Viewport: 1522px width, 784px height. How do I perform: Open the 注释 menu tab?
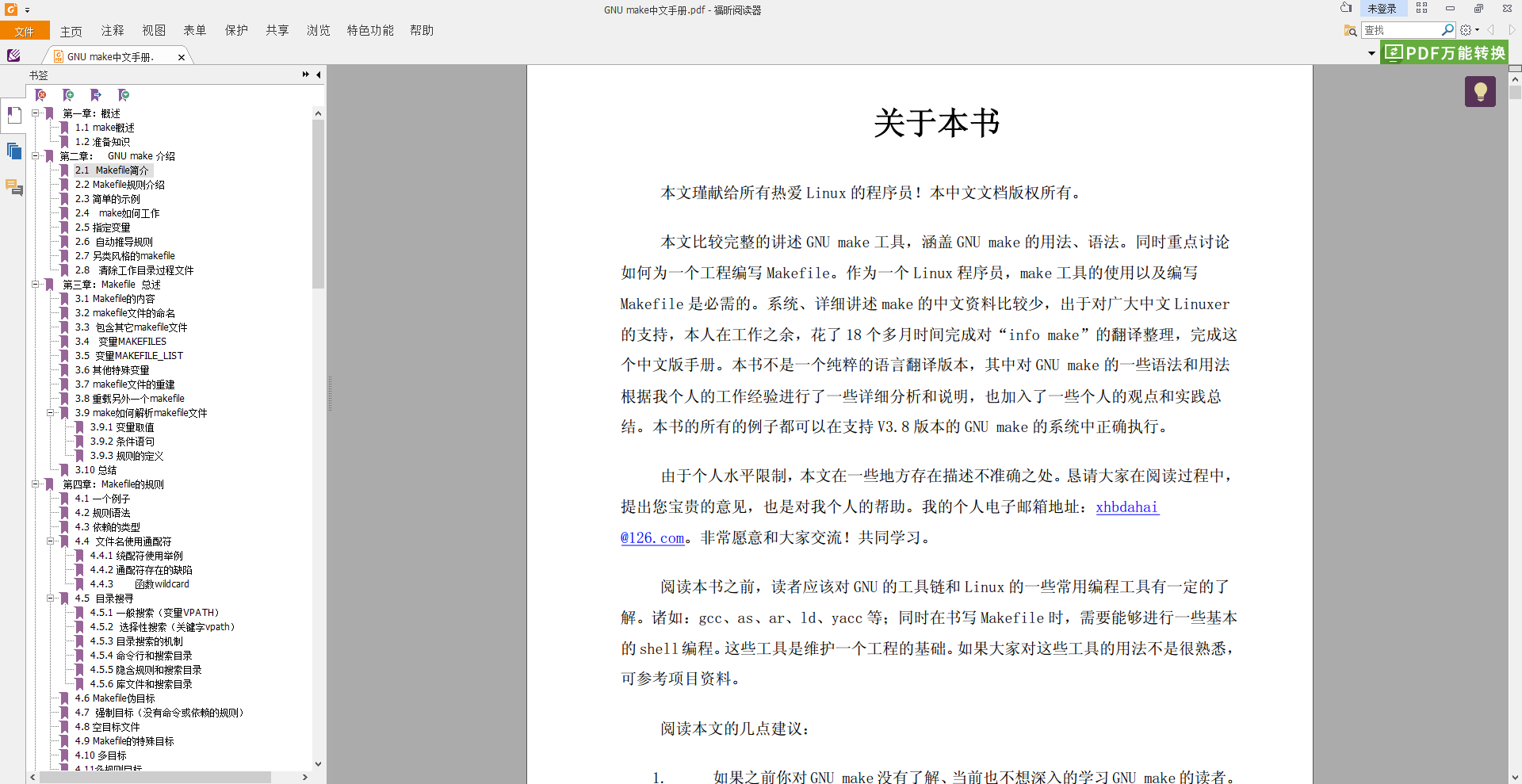click(113, 31)
